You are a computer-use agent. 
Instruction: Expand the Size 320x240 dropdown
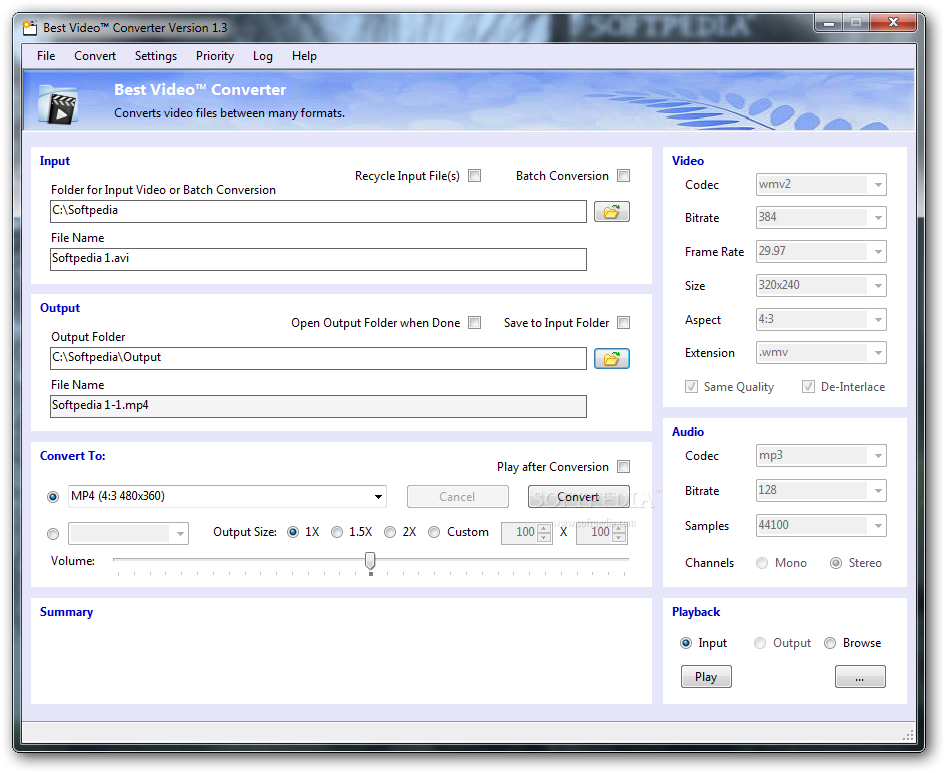coord(821,285)
